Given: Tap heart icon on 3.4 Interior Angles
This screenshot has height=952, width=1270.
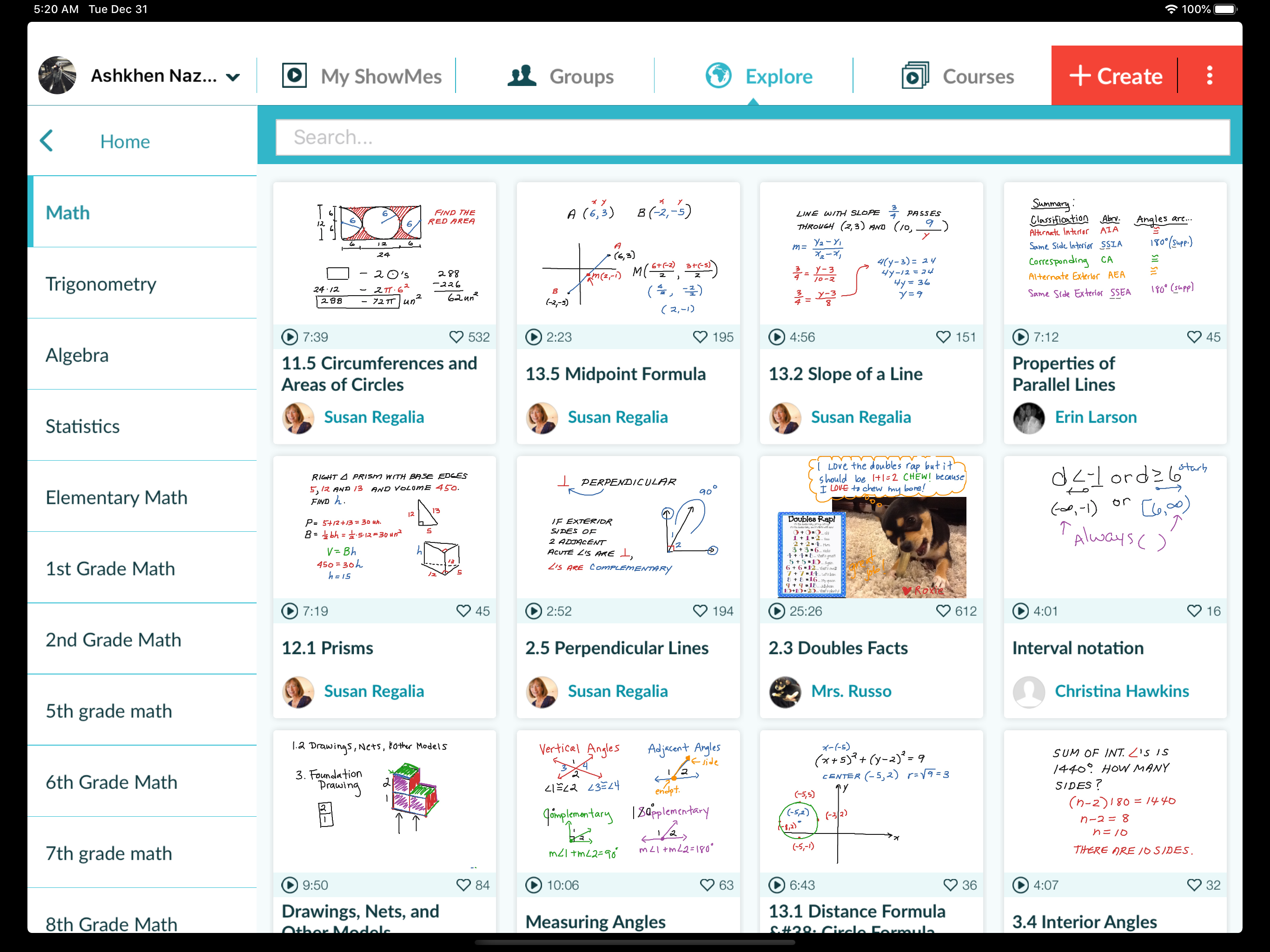Looking at the screenshot, I should 1194,885.
